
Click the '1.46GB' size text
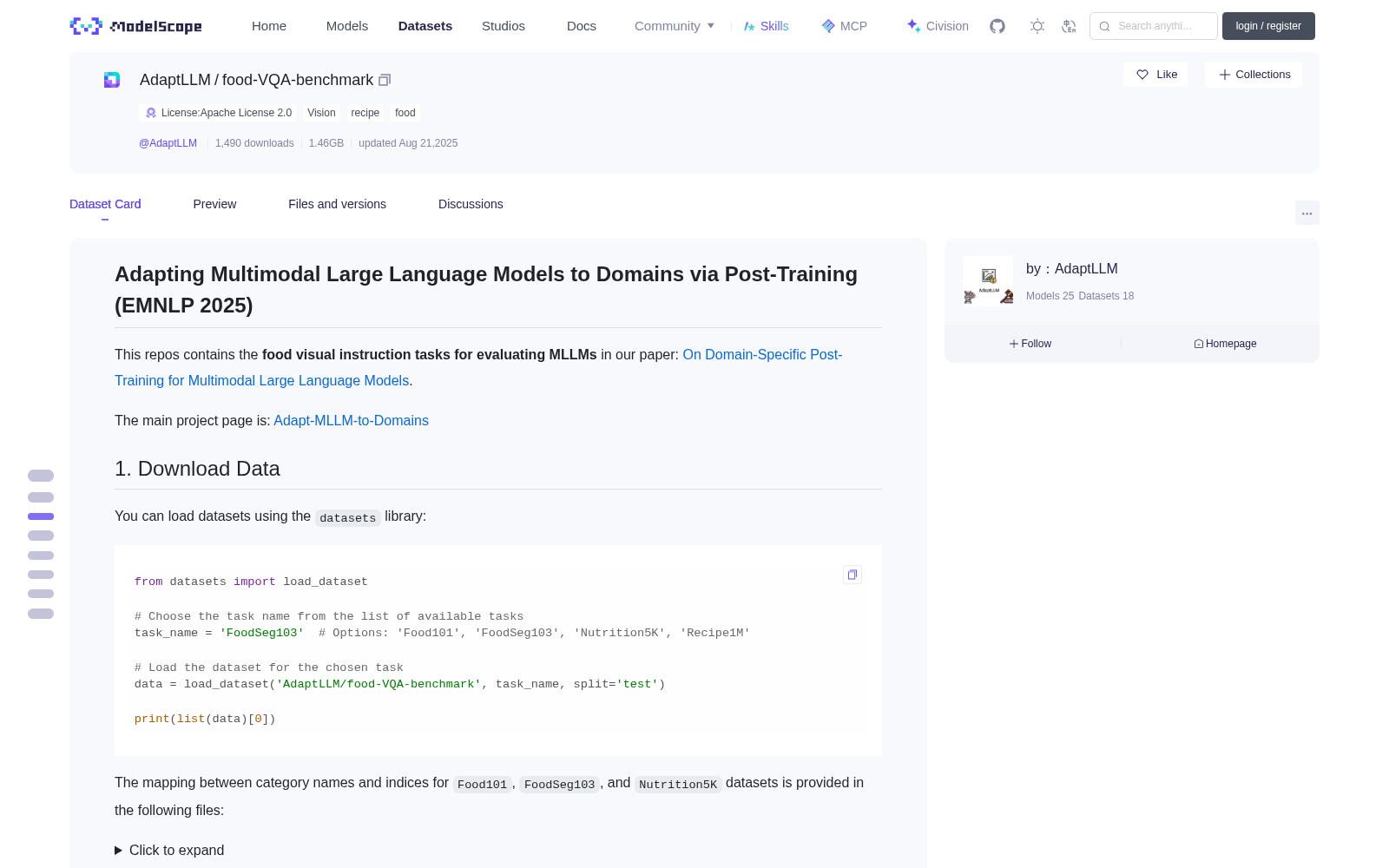point(326,143)
